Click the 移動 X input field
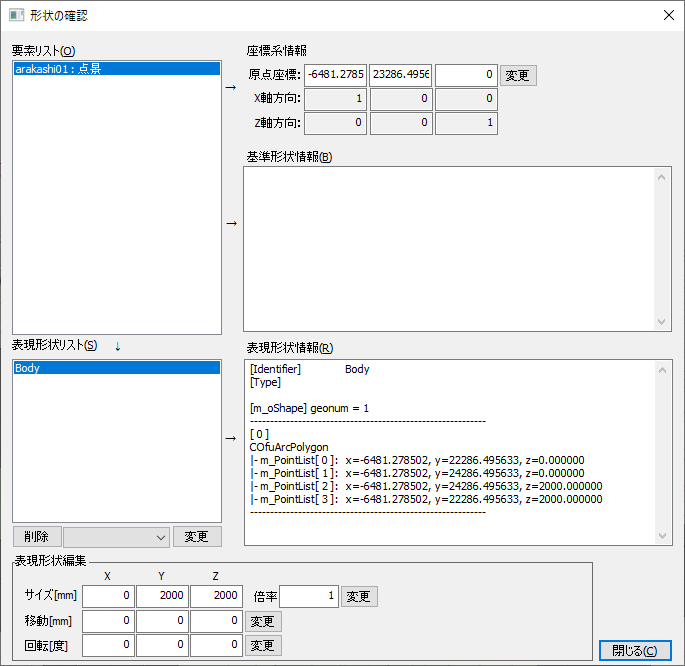This screenshot has width=685, height=666. (x=107, y=621)
